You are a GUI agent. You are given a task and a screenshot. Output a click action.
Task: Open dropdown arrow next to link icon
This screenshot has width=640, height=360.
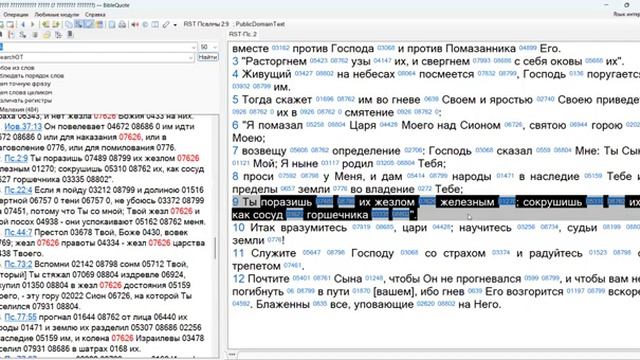point(175,25)
